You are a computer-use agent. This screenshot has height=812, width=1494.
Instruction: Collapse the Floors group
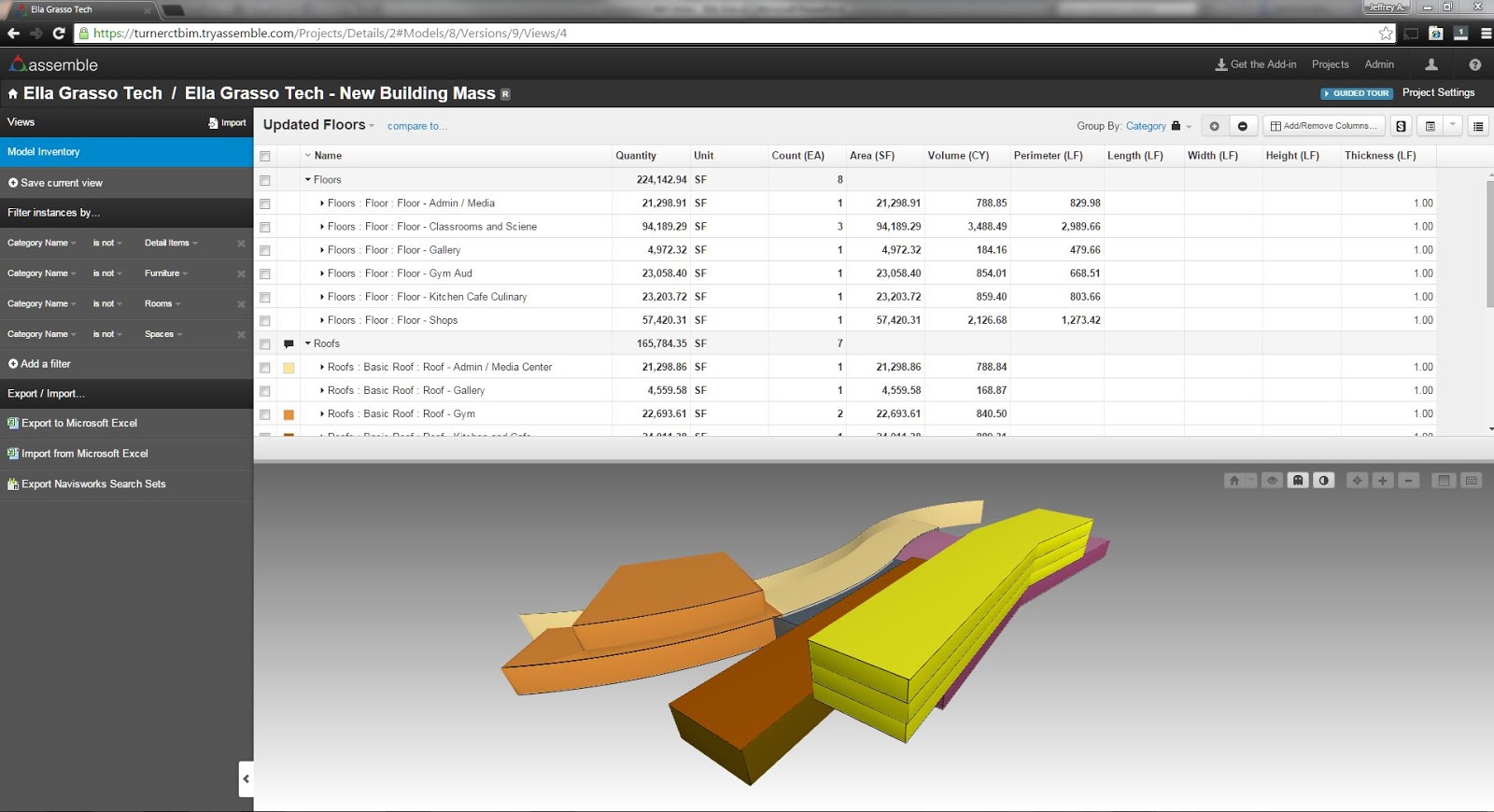pos(308,179)
